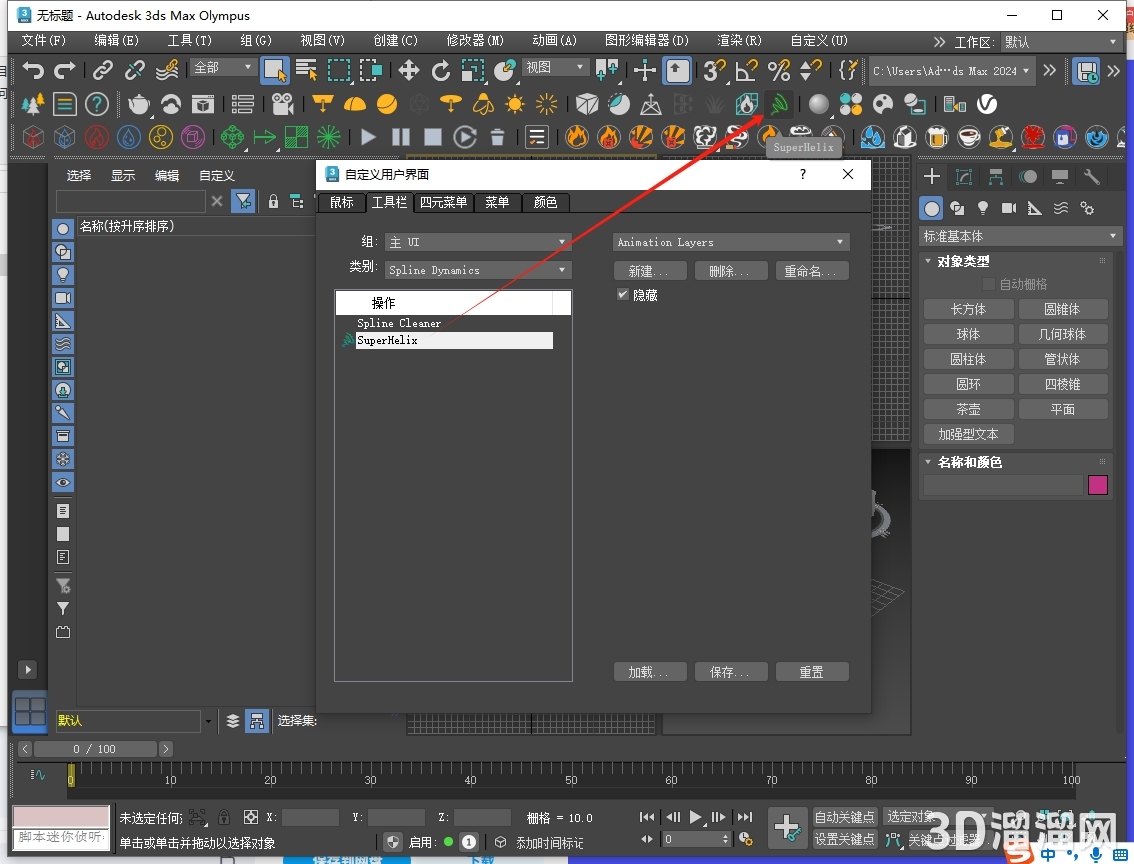
Task: Open the 修改器(M) menu
Action: click(474, 40)
